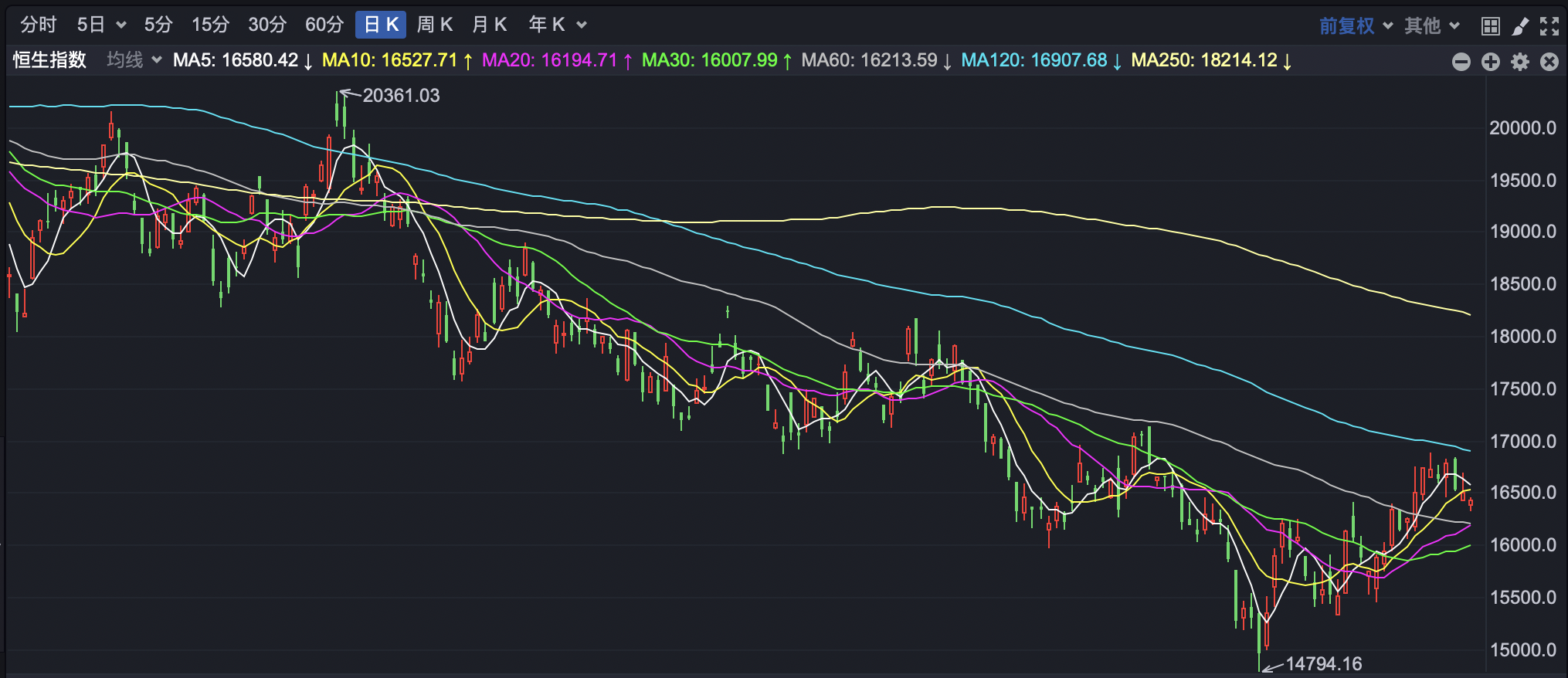
Task: Click the MA30: 16007.99 value
Action: click(x=717, y=60)
